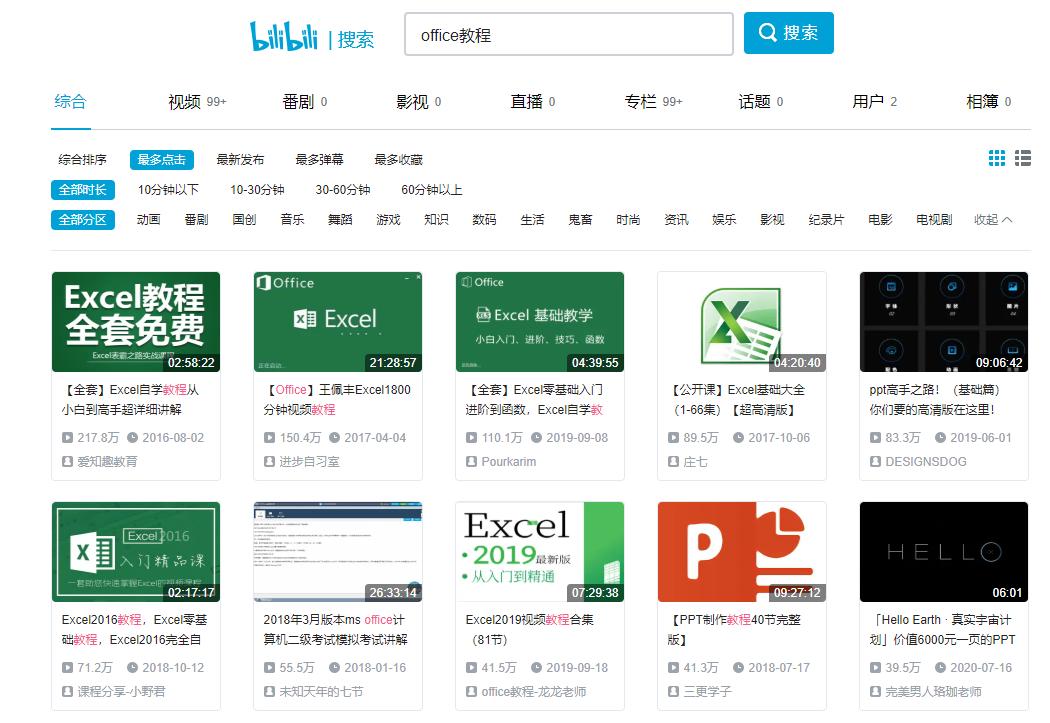The image size is (1050, 723).
Task: Click the office教程 search input field
Action: tap(568, 33)
